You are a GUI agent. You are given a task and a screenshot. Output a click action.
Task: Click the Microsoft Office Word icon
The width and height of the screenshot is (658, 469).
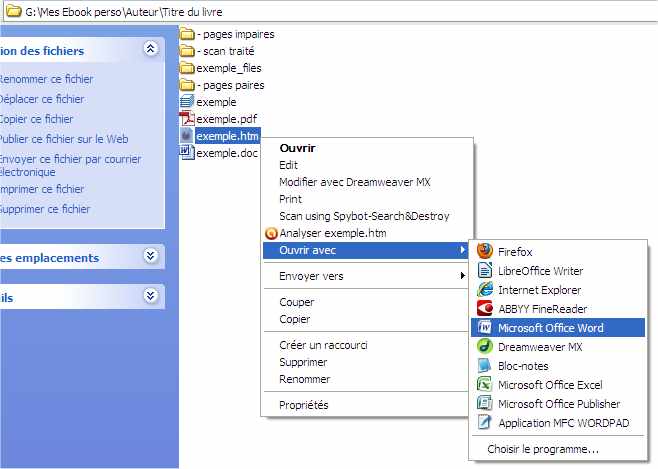click(x=485, y=327)
